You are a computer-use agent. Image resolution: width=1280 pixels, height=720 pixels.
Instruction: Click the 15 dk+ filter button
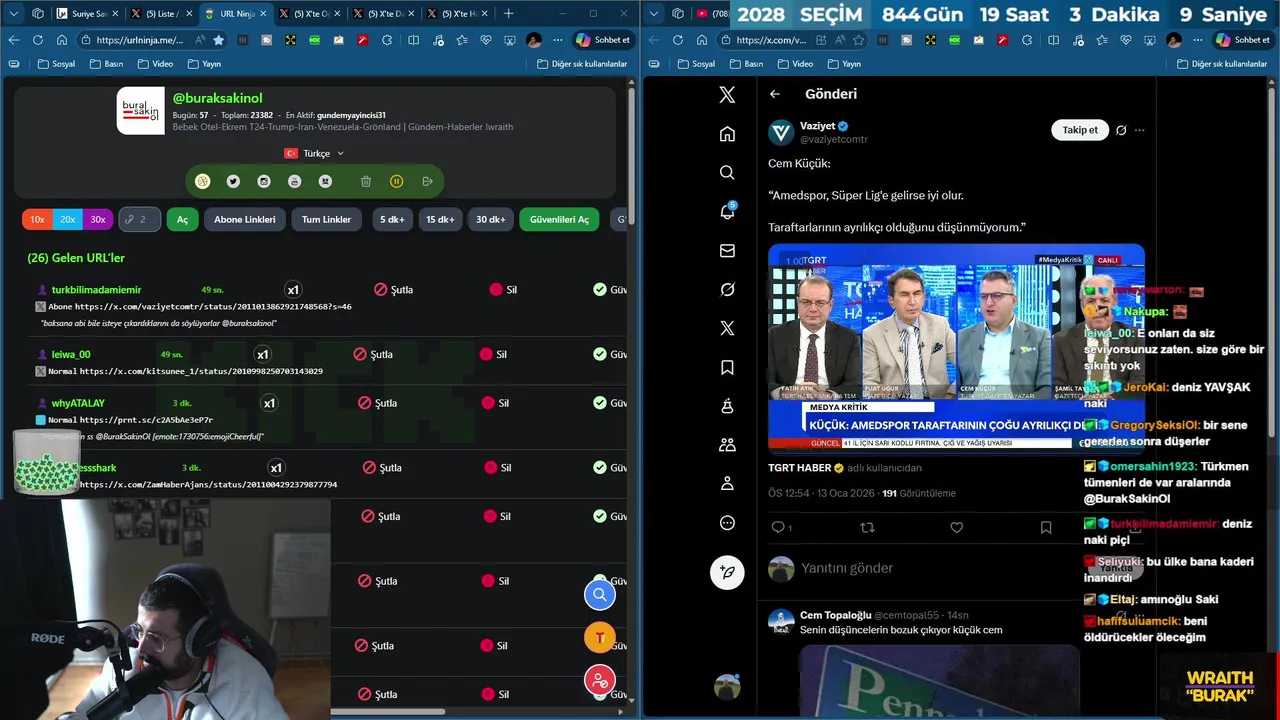[440, 219]
